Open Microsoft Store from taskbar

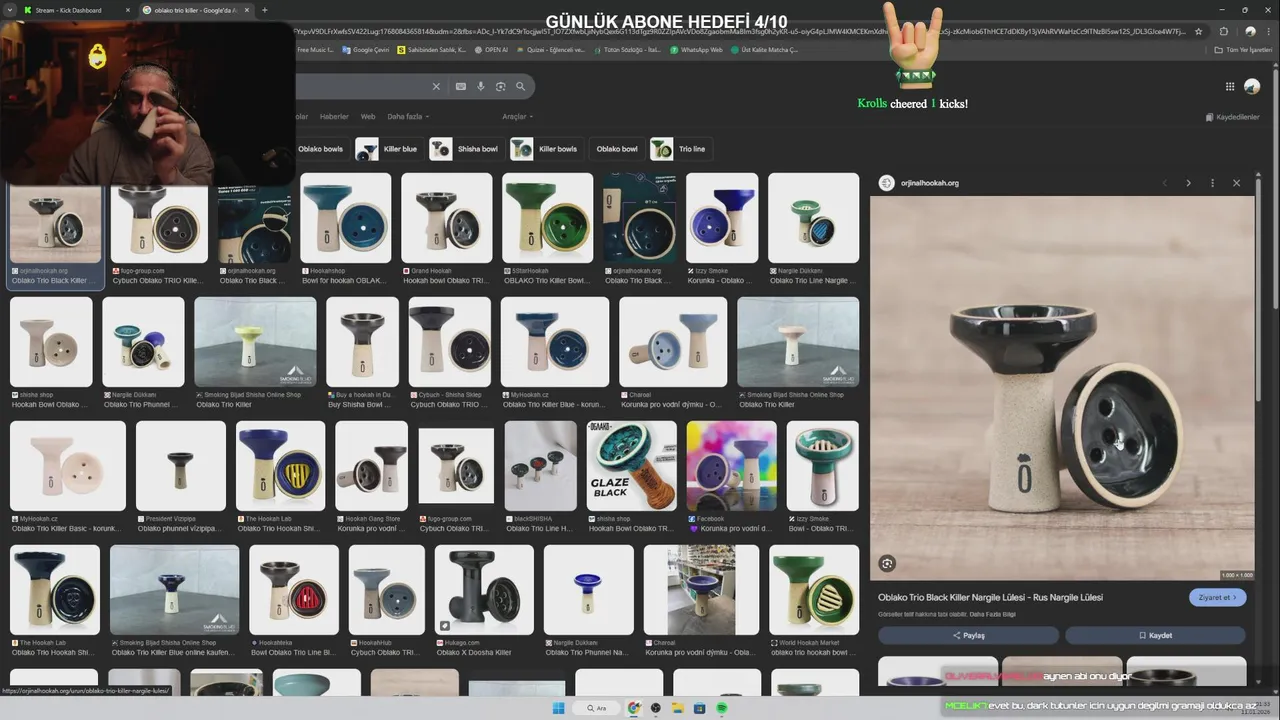(700, 708)
